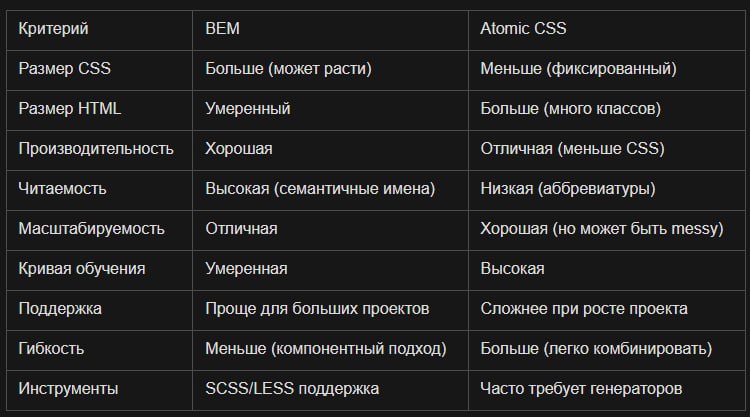750x417 pixels.
Task: Select the "Atomic CSS" column header
Action: coord(607,30)
